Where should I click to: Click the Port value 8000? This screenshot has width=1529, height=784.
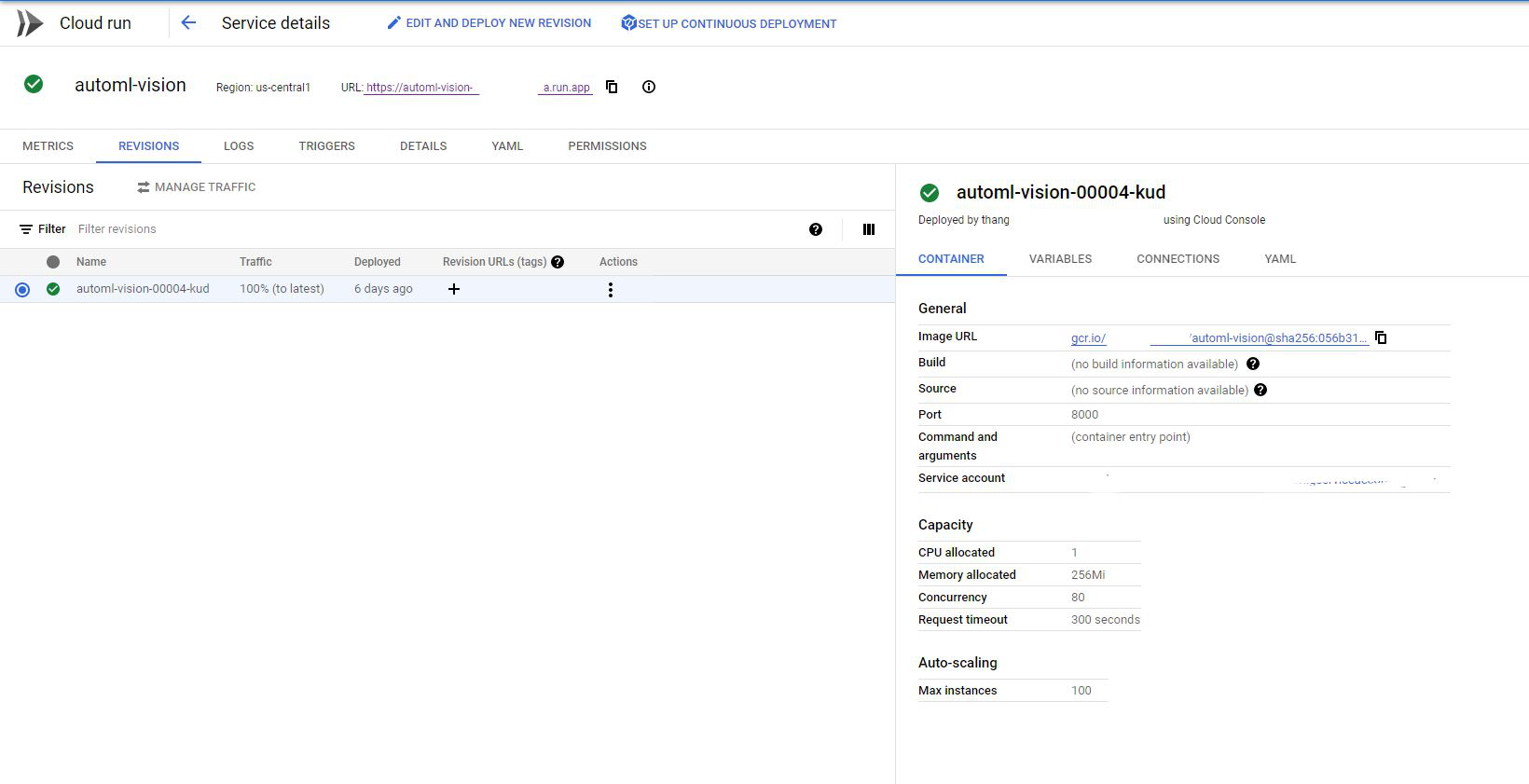[x=1084, y=415]
